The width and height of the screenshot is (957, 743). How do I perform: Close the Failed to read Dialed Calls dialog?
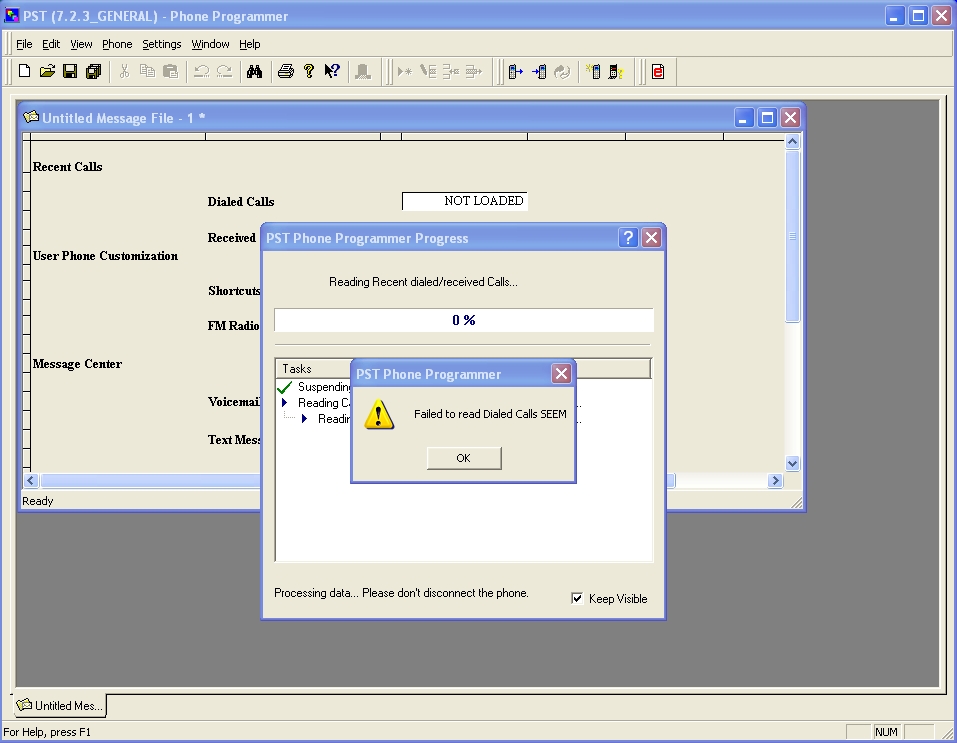562,374
